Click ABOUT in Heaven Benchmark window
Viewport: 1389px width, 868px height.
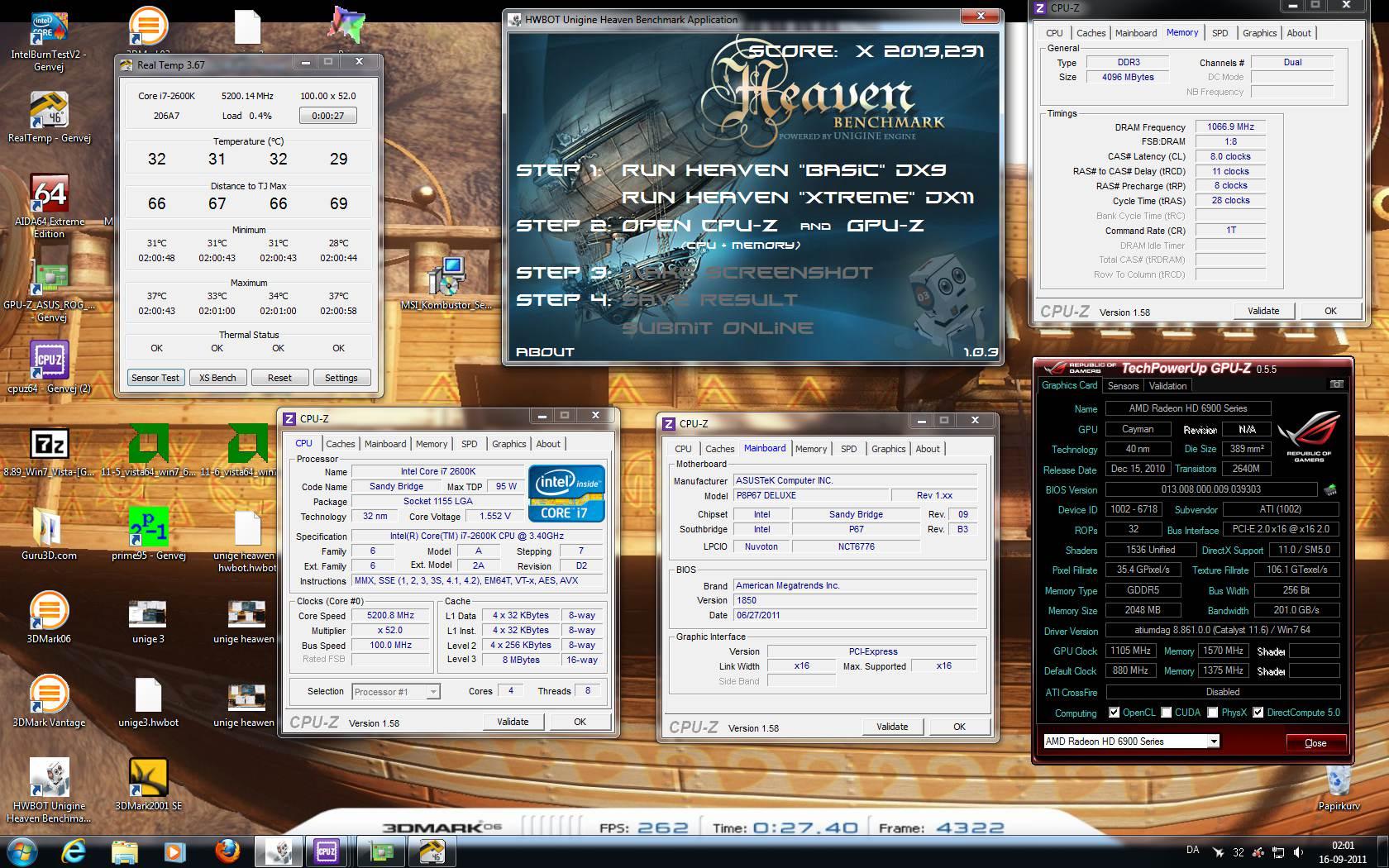545,352
